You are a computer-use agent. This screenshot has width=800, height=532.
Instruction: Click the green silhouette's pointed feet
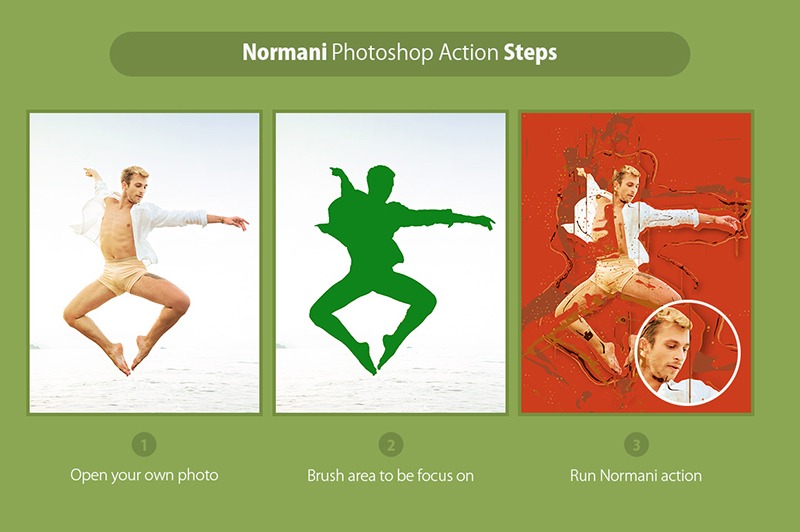click(376, 361)
